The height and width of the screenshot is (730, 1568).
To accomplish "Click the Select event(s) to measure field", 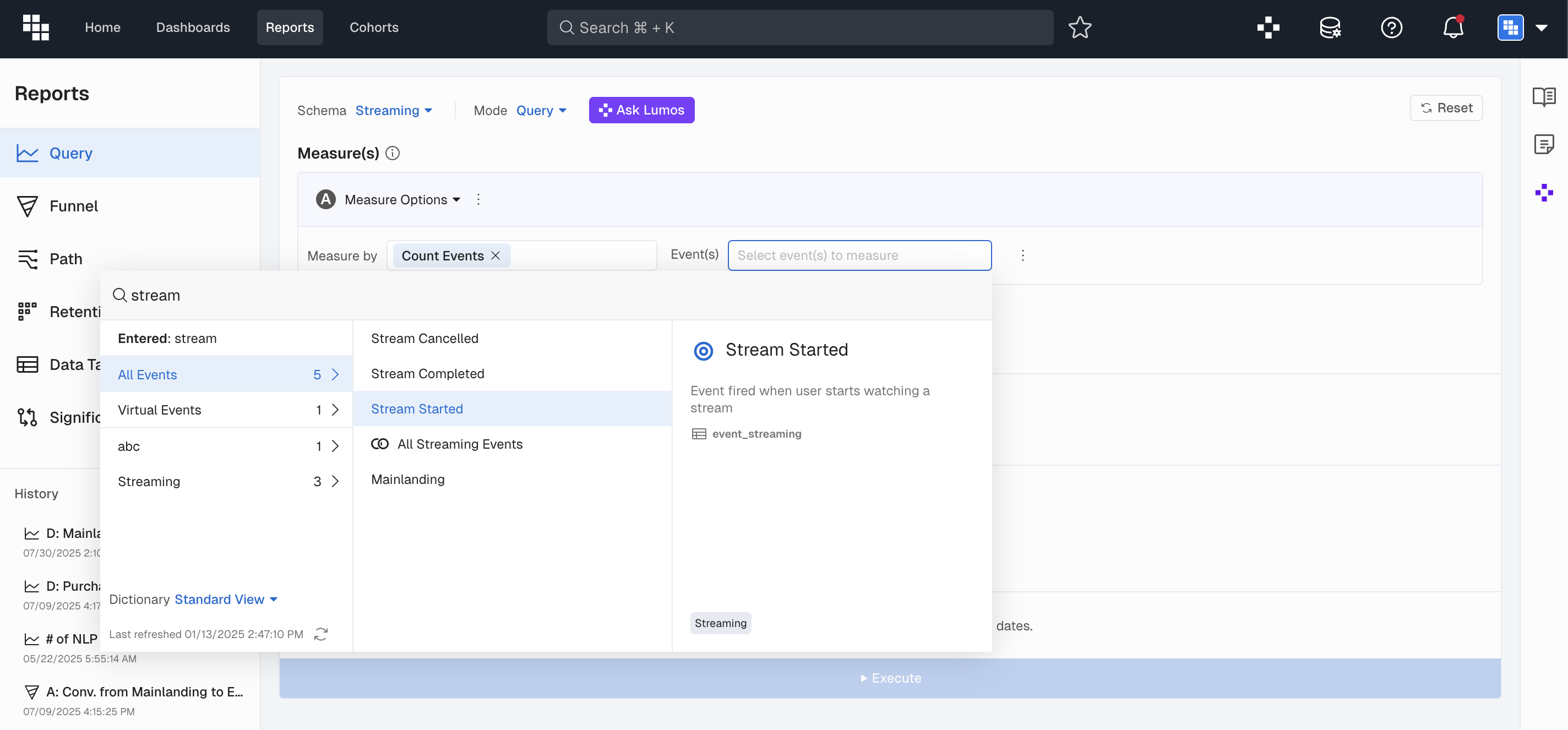I will pos(859,255).
